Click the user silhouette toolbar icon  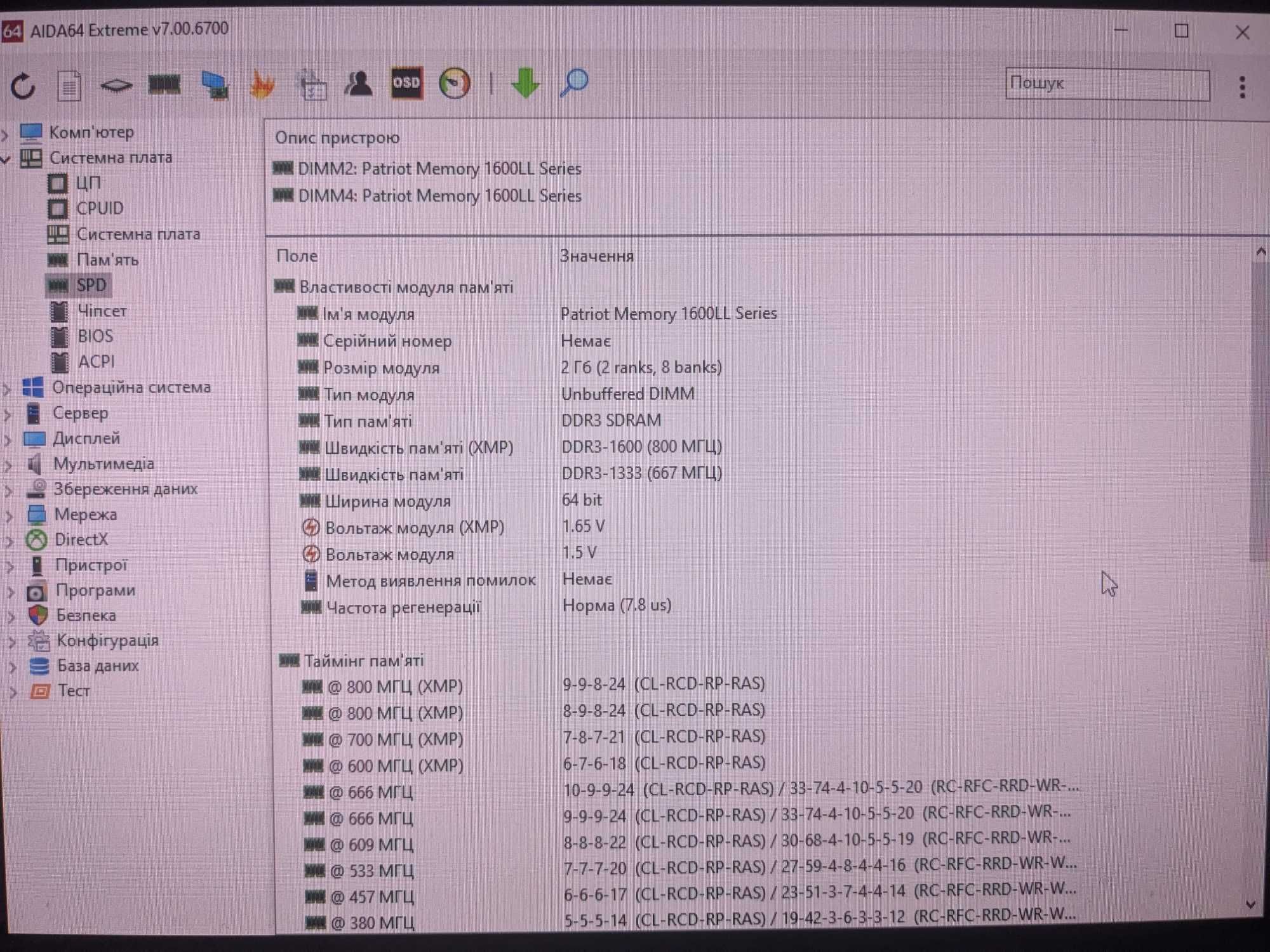(359, 83)
